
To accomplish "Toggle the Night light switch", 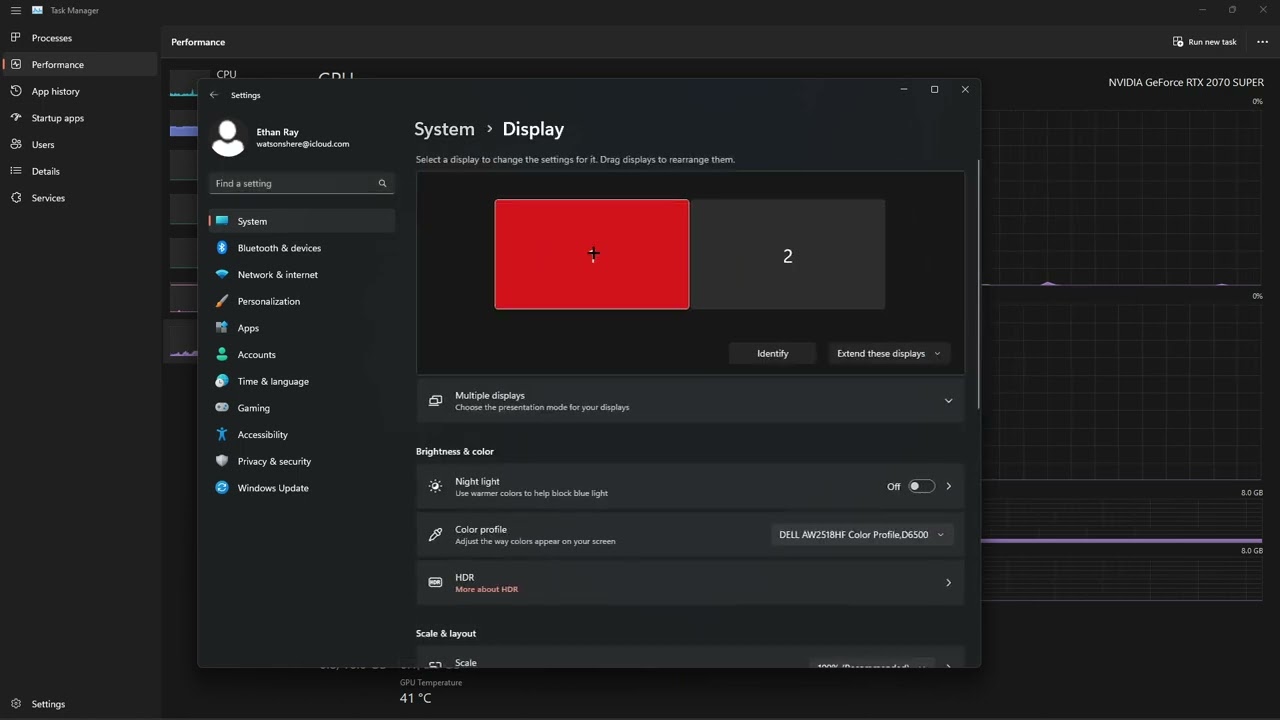I will click(x=921, y=486).
